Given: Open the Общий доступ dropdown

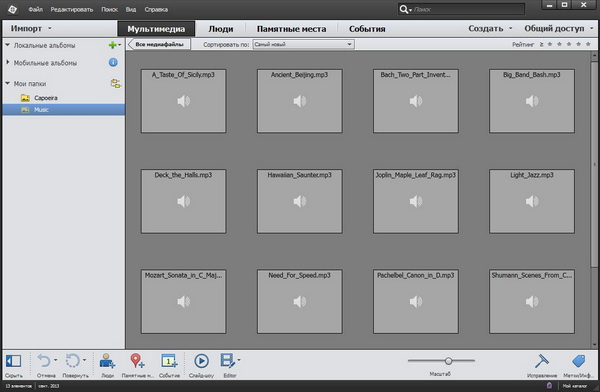Looking at the screenshot, I should tap(558, 28).
